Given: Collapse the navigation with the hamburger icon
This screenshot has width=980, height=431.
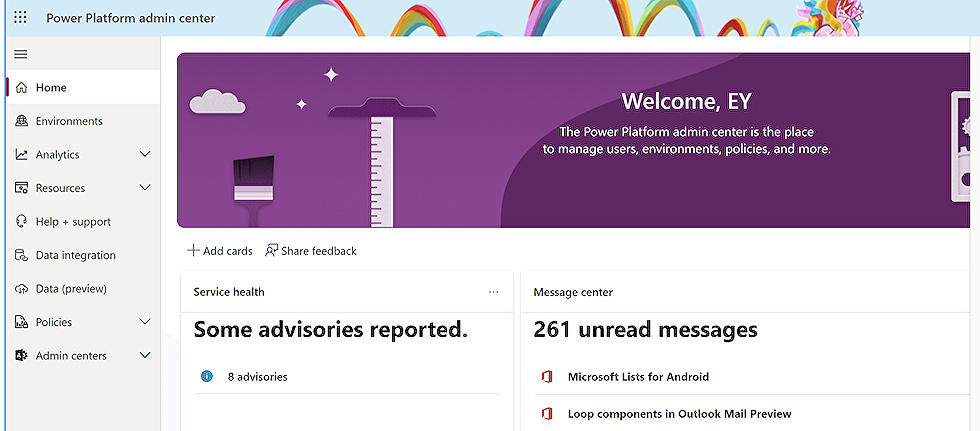Looking at the screenshot, I should pos(21,54).
